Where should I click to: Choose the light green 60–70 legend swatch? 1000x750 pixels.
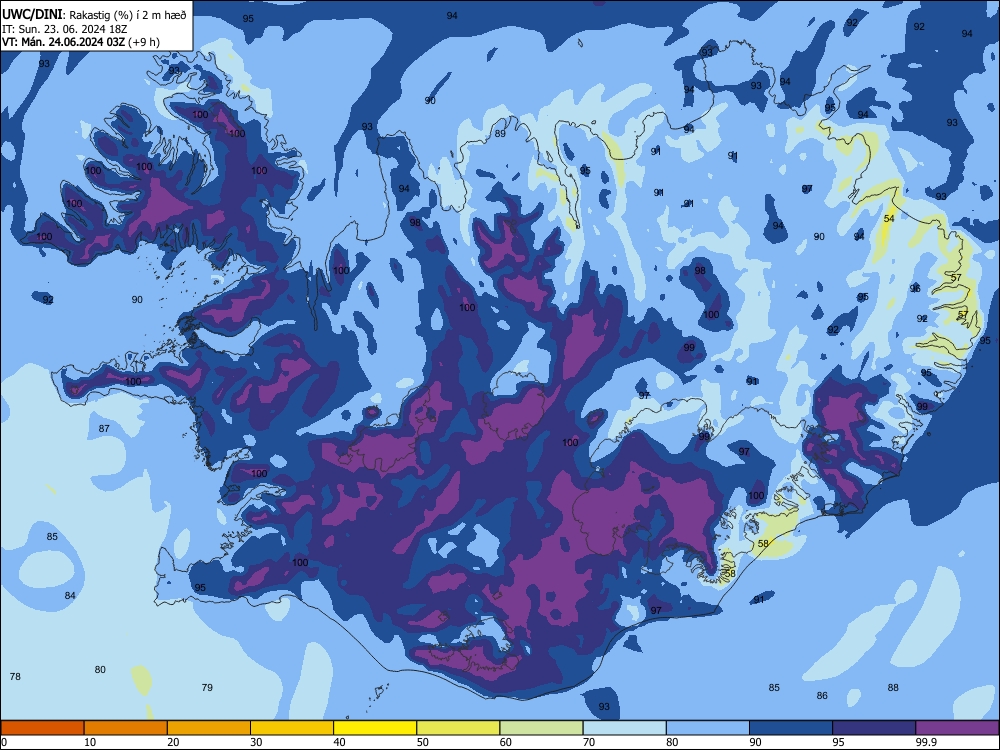point(541,728)
